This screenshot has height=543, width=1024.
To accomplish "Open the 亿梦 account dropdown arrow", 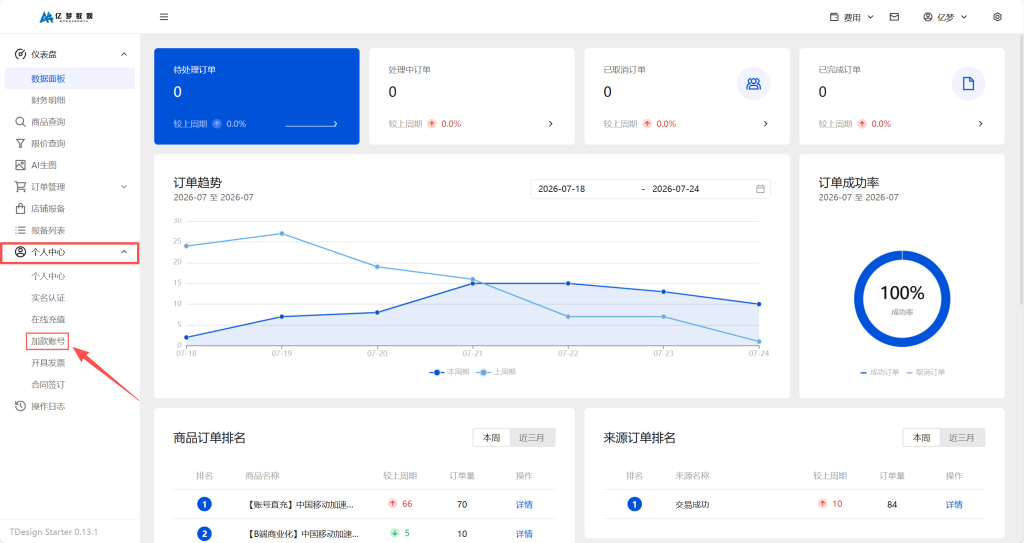I will (x=964, y=17).
